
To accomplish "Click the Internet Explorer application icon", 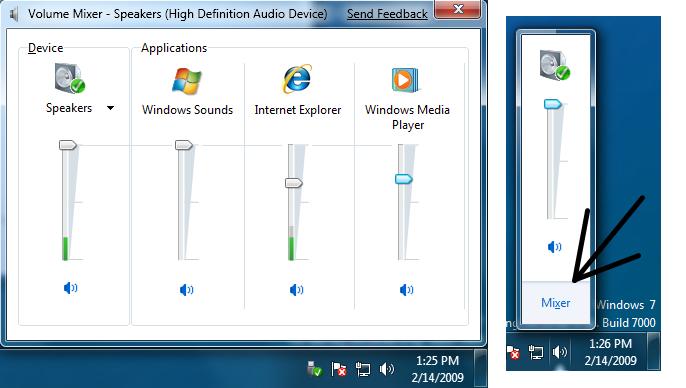I will [x=297, y=79].
